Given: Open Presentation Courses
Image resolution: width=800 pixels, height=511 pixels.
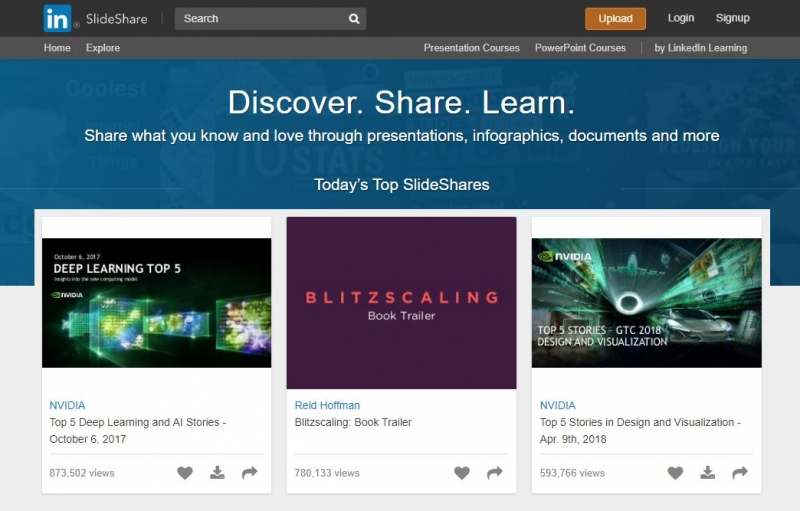Looking at the screenshot, I should 471,48.
